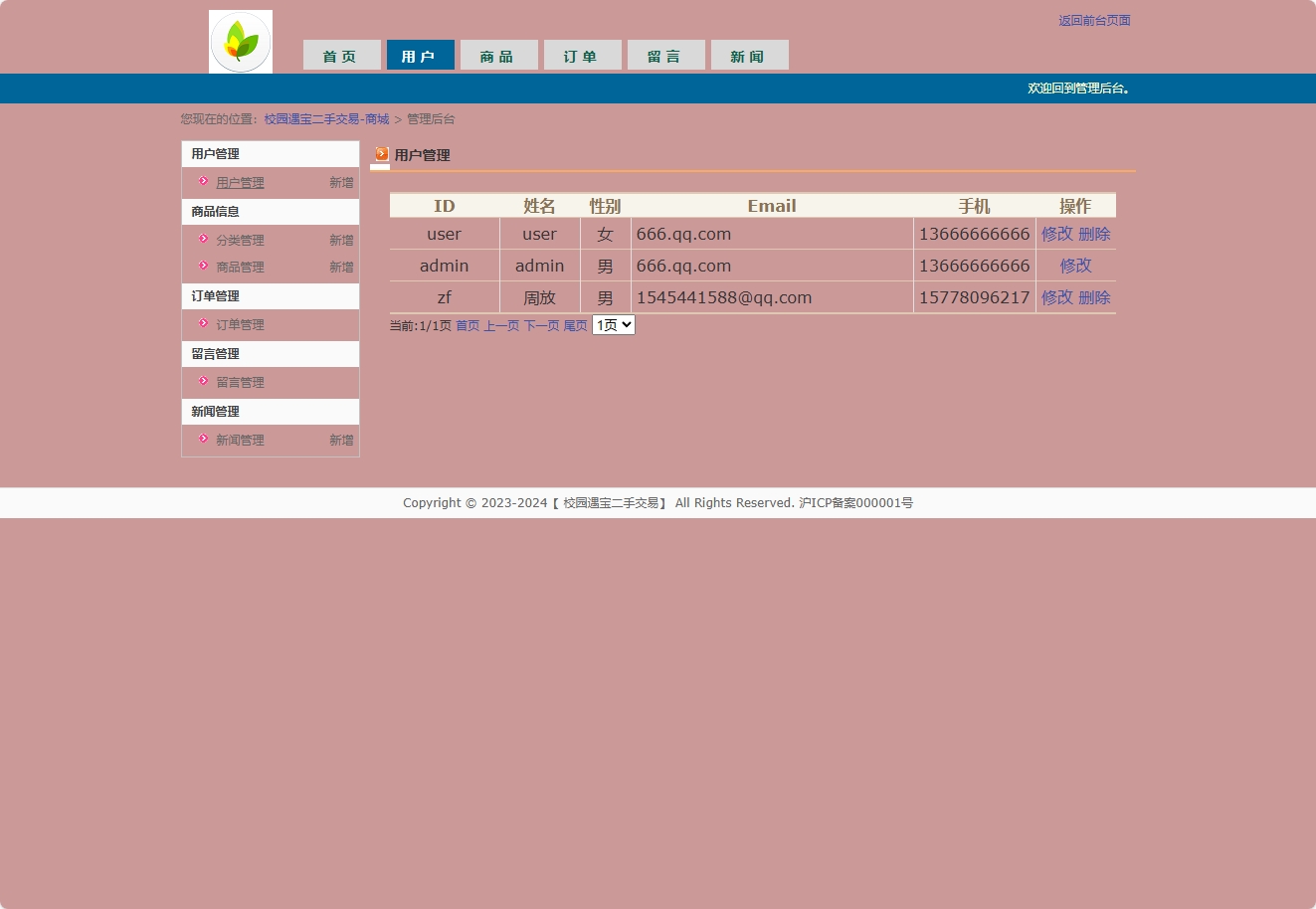
Task: Select the 留言 navigation tab
Action: click(x=663, y=56)
